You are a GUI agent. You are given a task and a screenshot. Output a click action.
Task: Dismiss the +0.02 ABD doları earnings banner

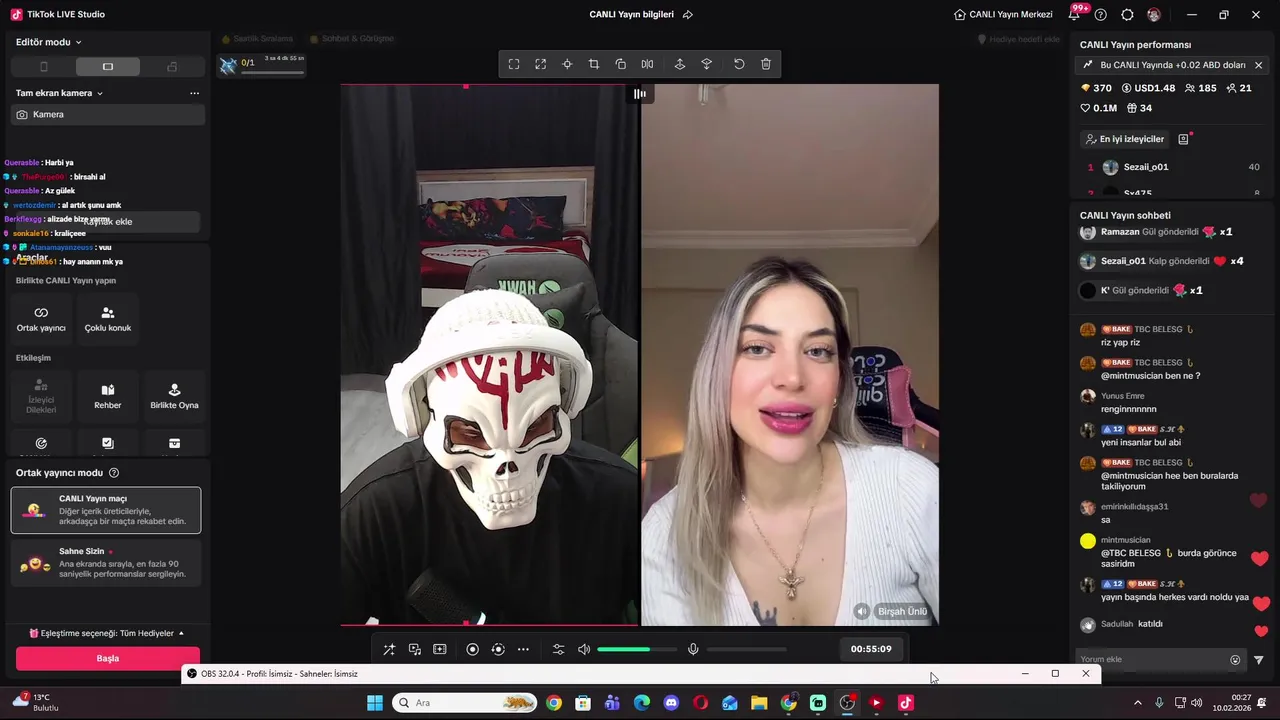pos(1258,65)
